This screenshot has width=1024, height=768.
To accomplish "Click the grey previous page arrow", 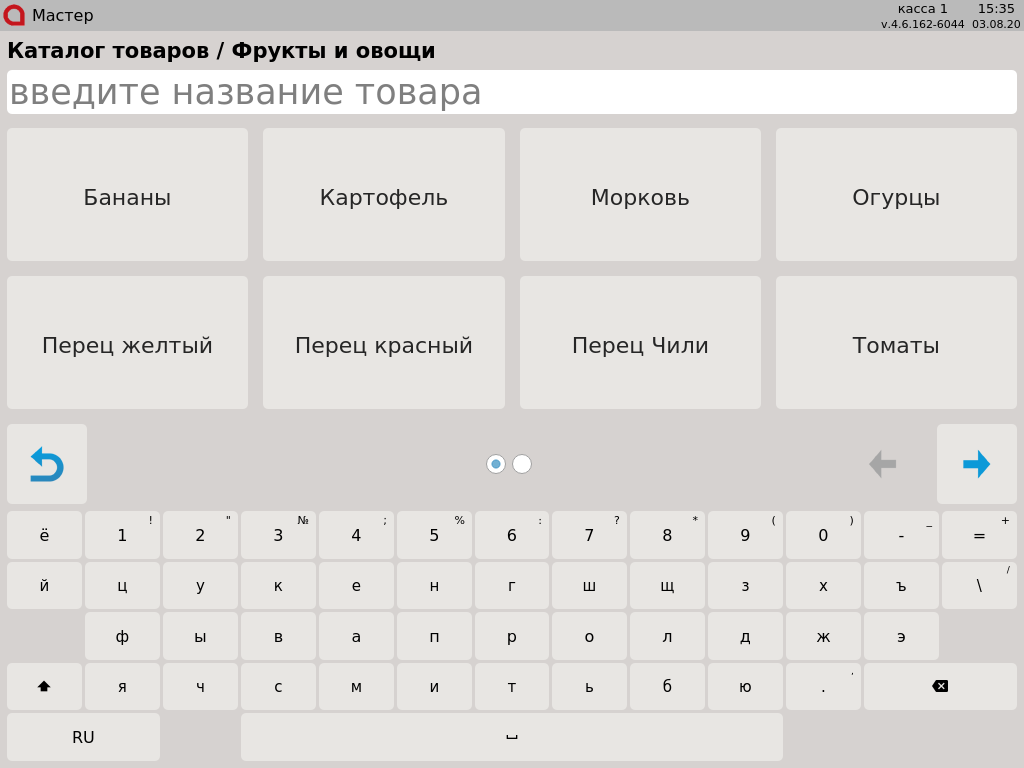I will point(882,464).
